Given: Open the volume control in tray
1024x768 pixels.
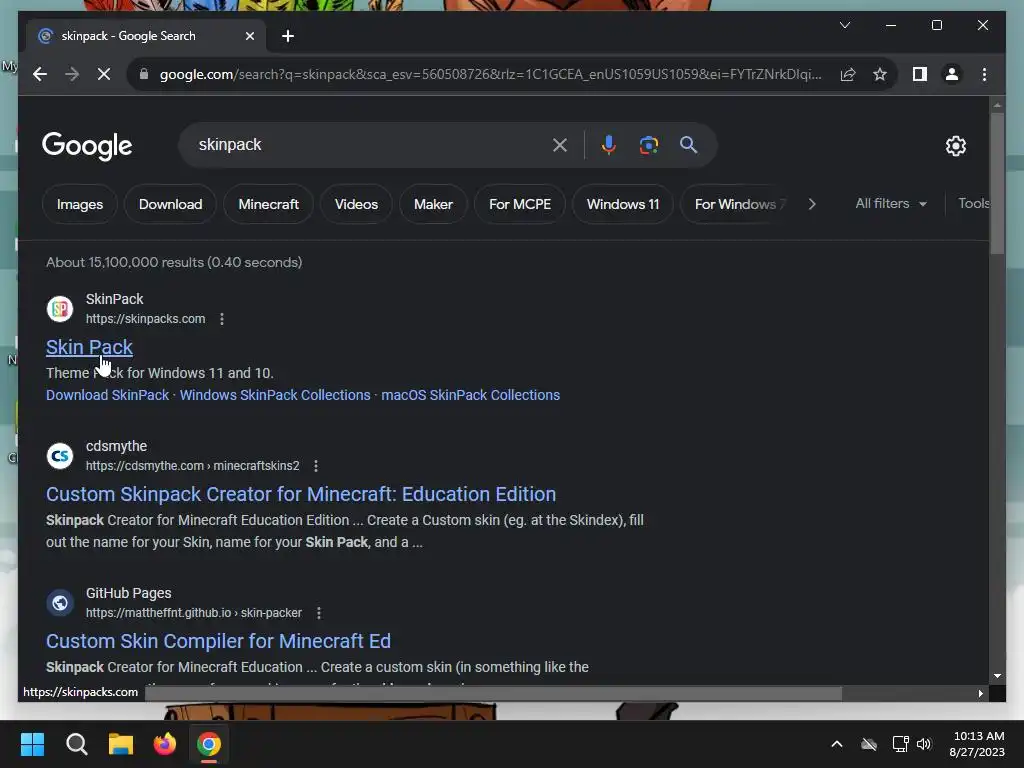Looking at the screenshot, I should click(924, 744).
